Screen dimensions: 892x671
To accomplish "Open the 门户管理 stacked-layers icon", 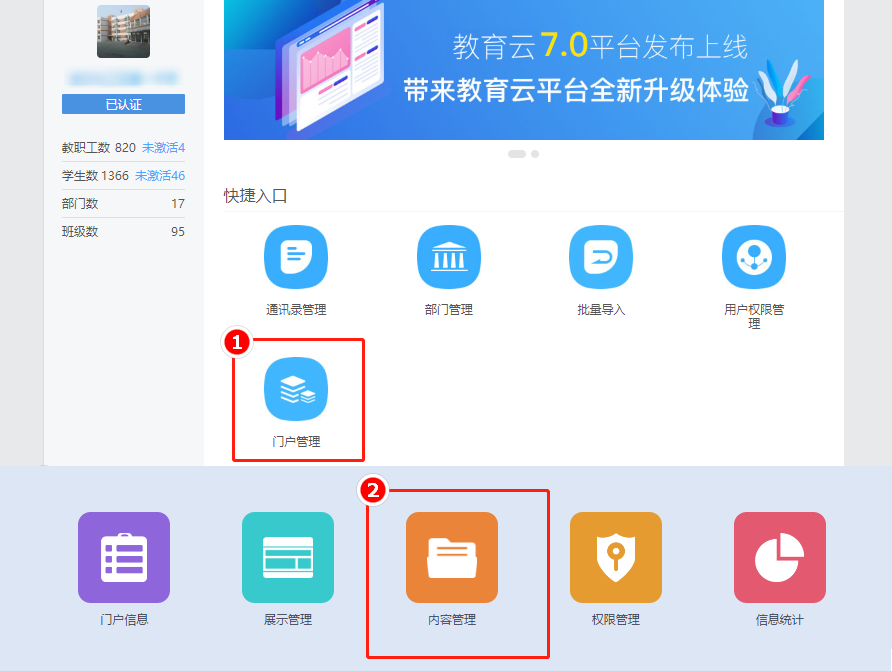I will pyautogui.click(x=296, y=389).
